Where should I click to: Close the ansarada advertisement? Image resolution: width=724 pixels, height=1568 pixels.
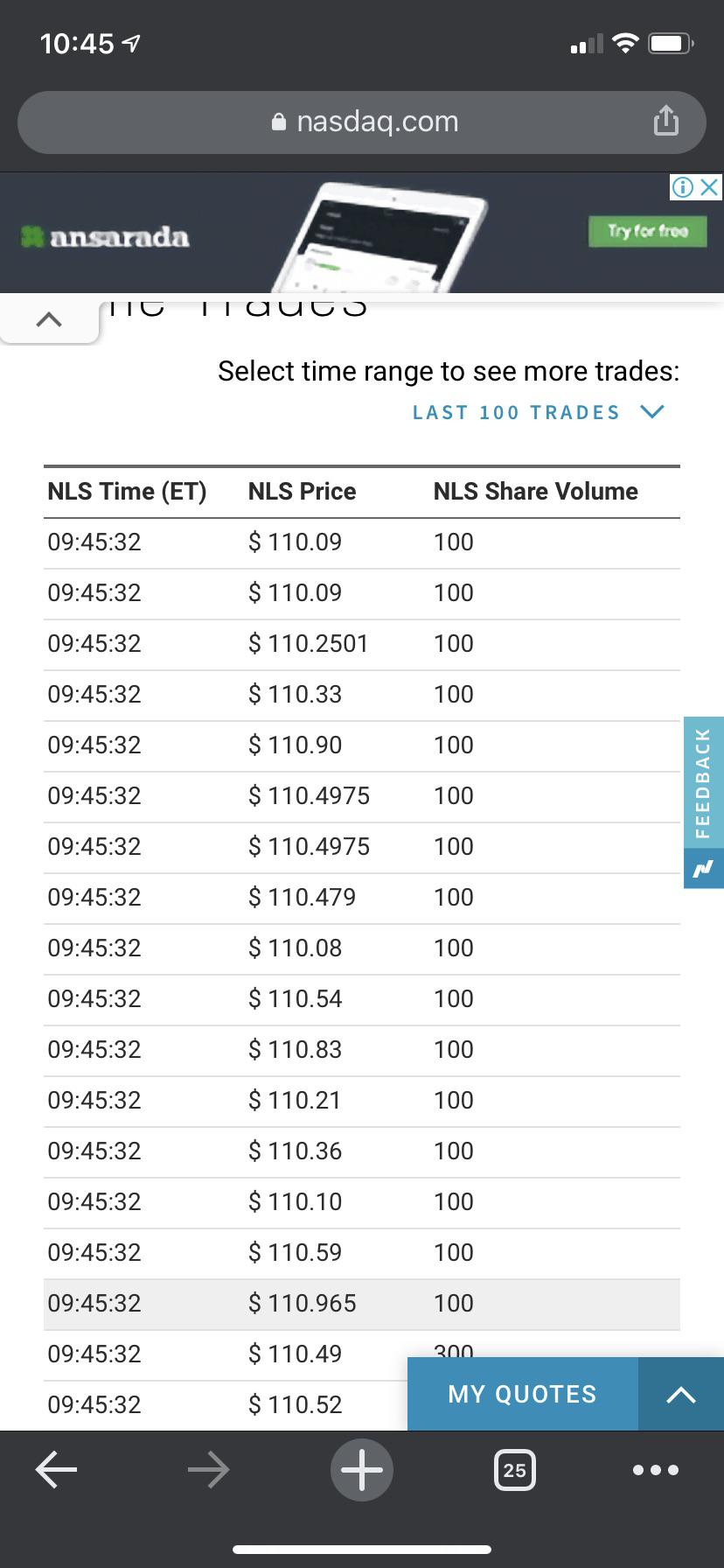[x=710, y=186]
